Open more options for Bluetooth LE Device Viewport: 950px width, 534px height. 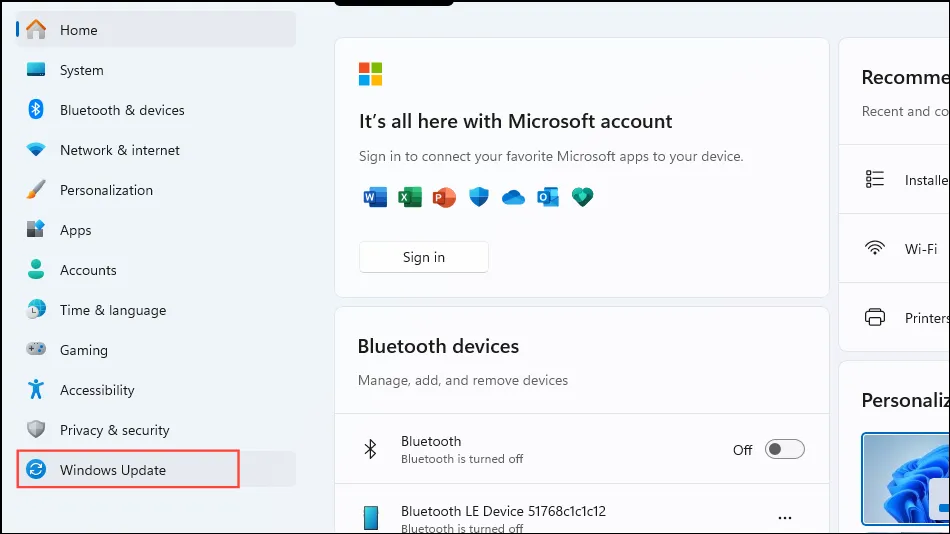click(785, 518)
